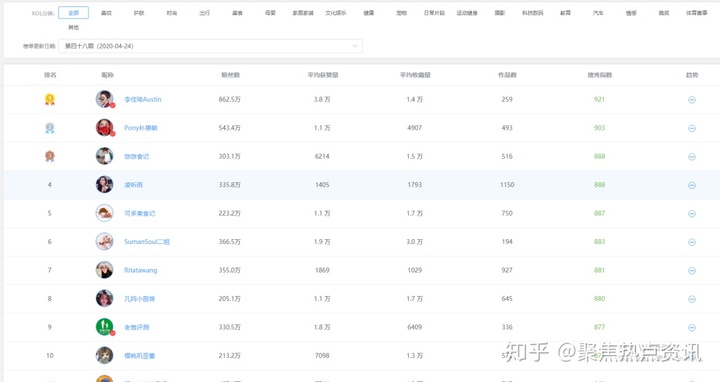Click the 903 index value
Screen dimensions: 720x382
click(x=599, y=128)
